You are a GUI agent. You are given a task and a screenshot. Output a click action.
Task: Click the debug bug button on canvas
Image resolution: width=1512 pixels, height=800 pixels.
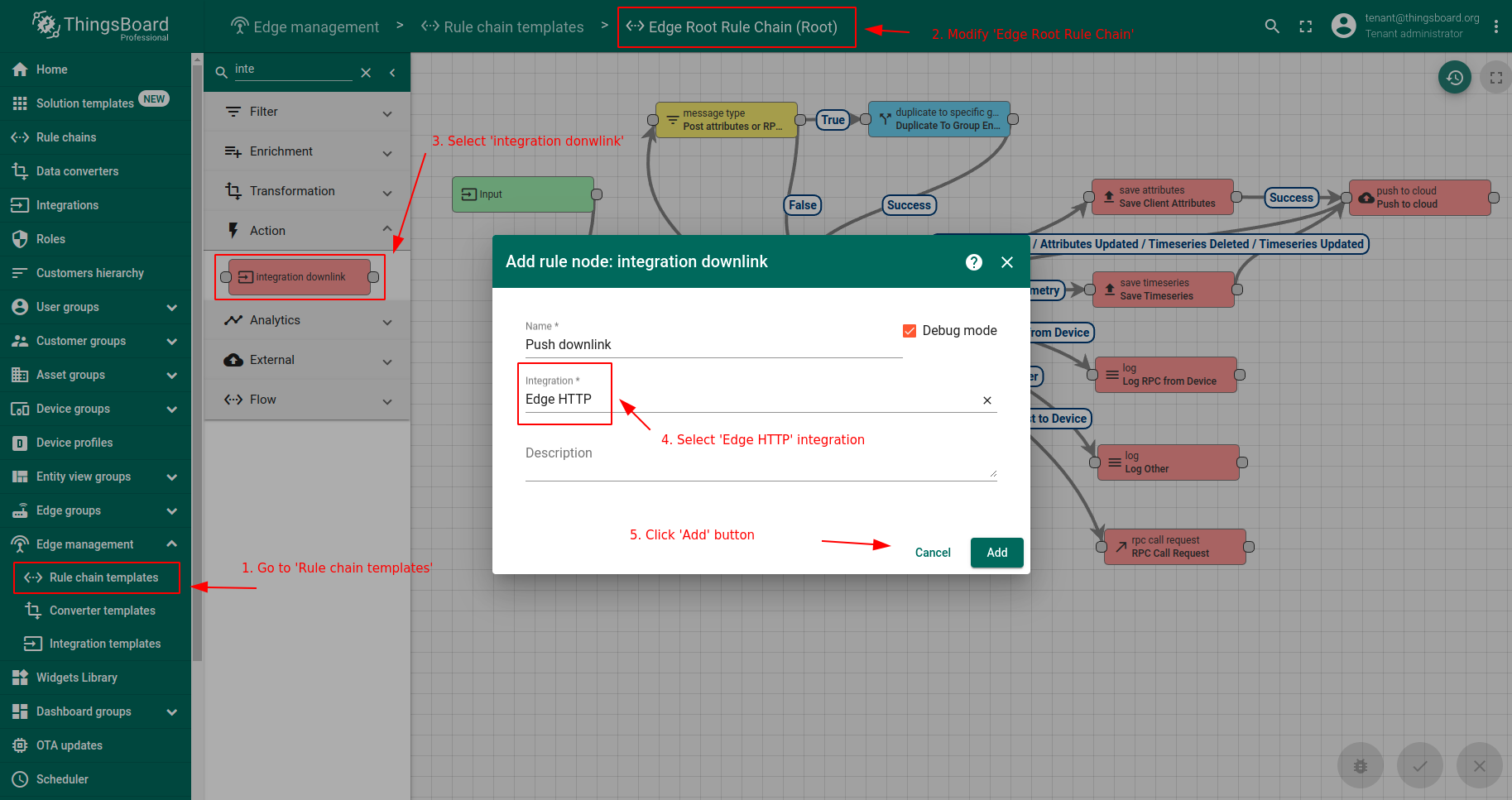pos(1361,766)
